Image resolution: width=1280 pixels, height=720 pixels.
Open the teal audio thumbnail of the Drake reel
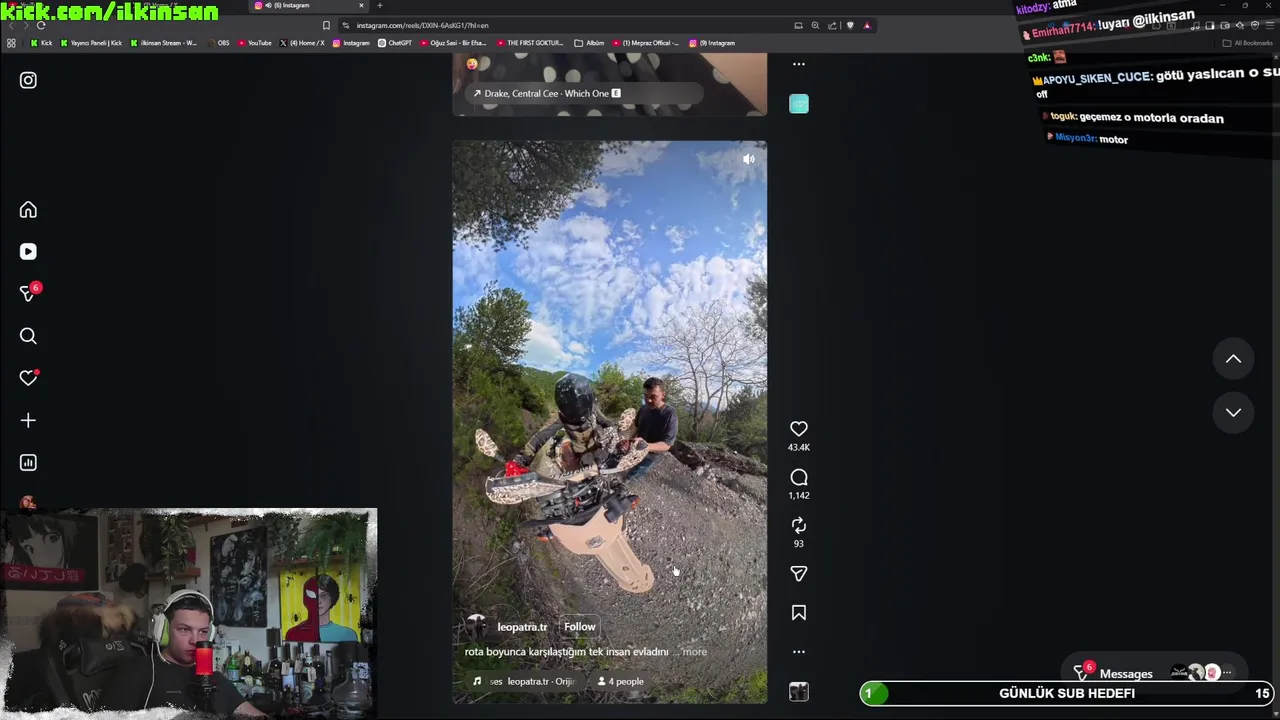tap(798, 104)
